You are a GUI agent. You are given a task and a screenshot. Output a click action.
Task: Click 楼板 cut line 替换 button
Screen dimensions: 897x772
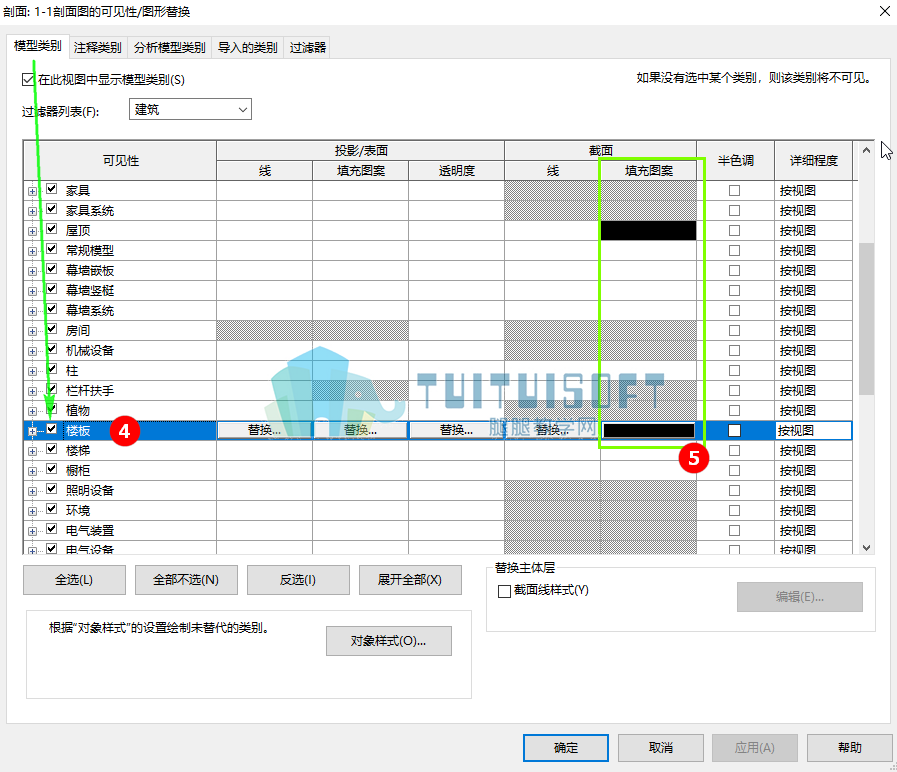553,430
